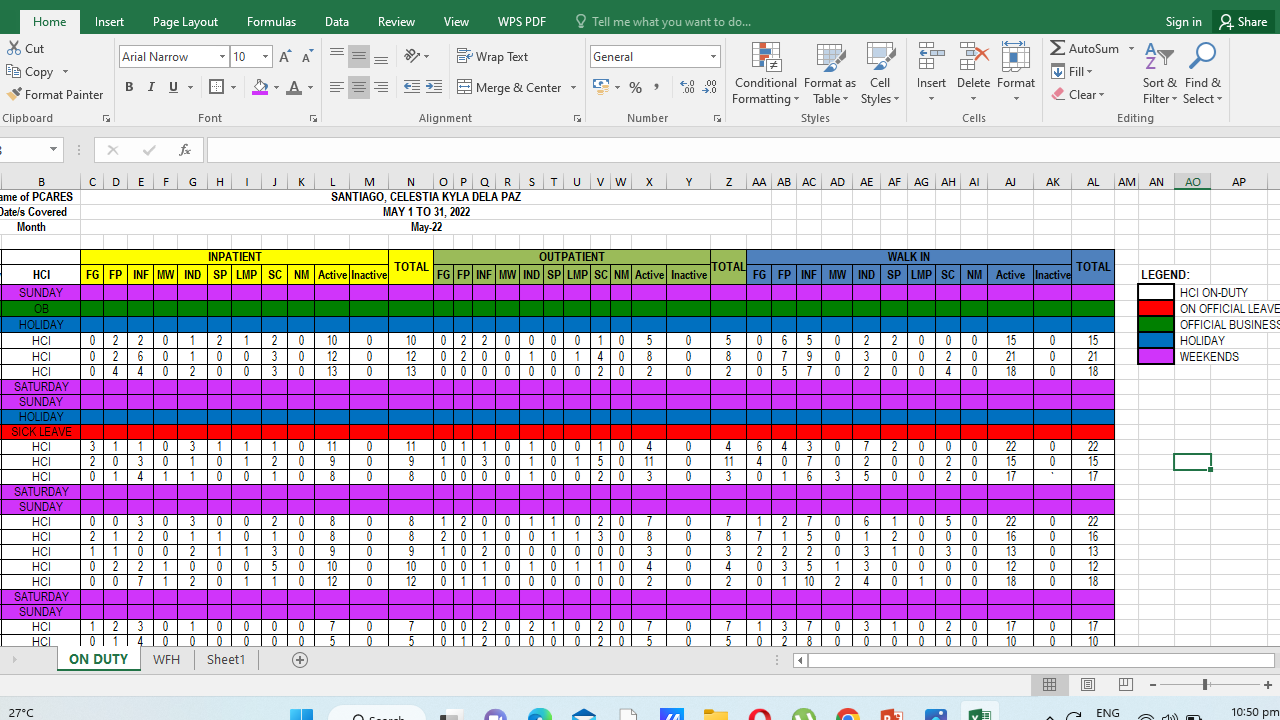Switch to the Data tab
Image resolution: width=1280 pixels, height=720 pixels.
pyautogui.click(x=337, y=21)
